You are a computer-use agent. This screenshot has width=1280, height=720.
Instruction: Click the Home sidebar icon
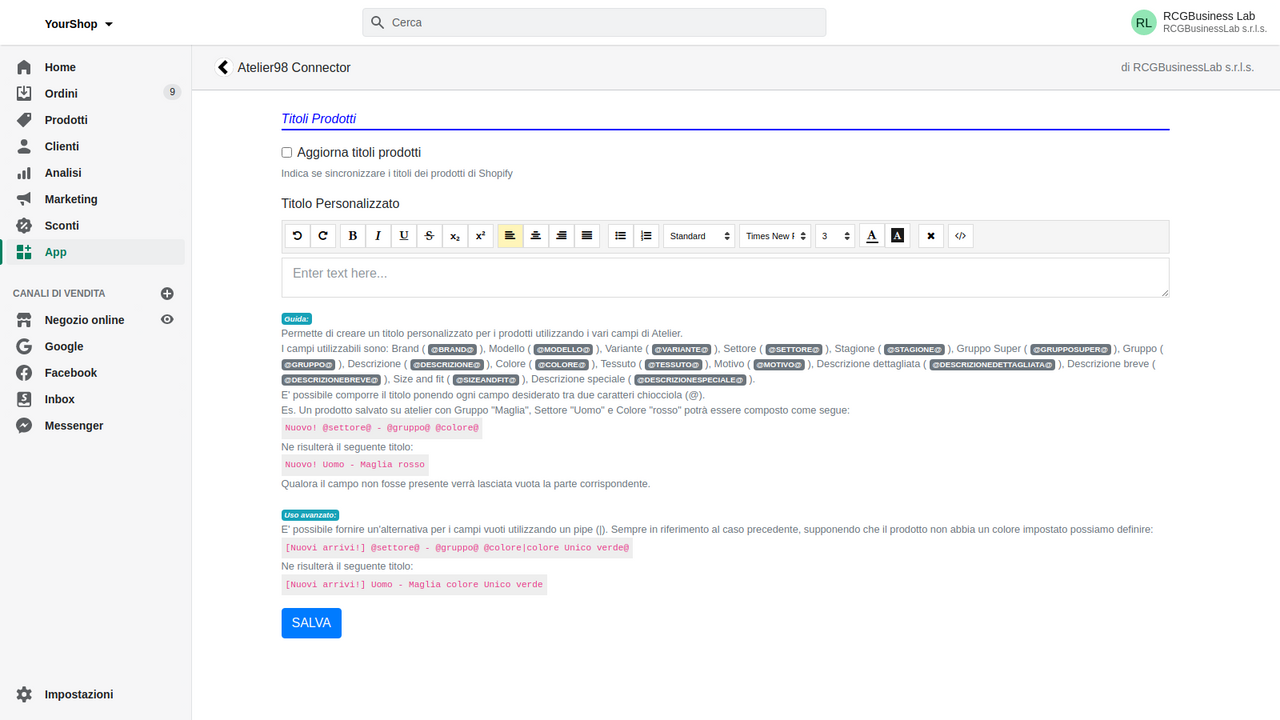pyautogui.click(x=24, y=67)
